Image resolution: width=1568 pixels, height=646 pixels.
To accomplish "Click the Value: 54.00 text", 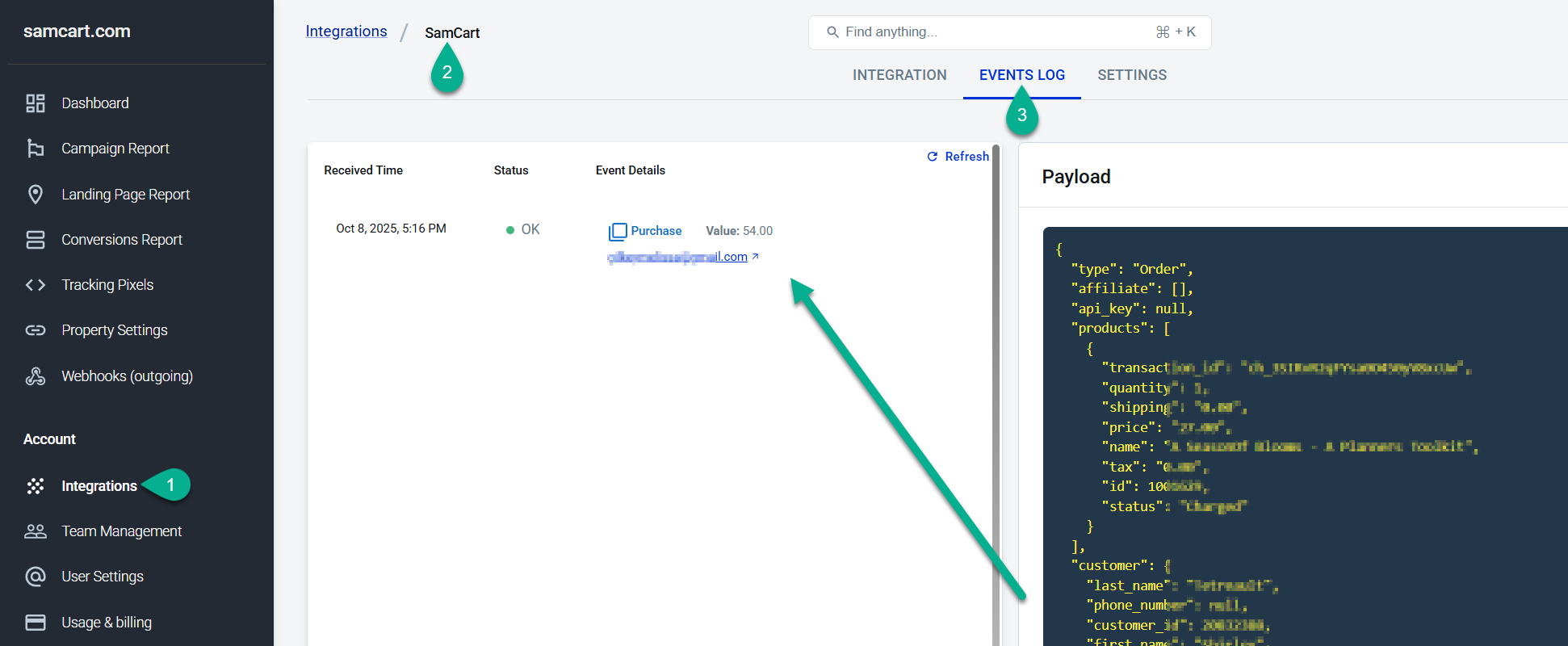I will pos(739,231).
